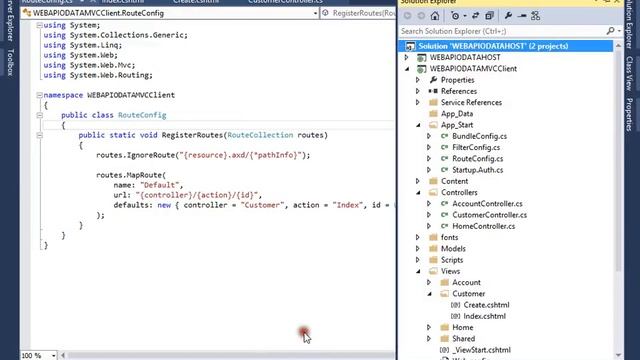Select _ViewStart.cshtml in Solution Explorer
Viewport: 640px width, 360px height.
tap(482, 350)
